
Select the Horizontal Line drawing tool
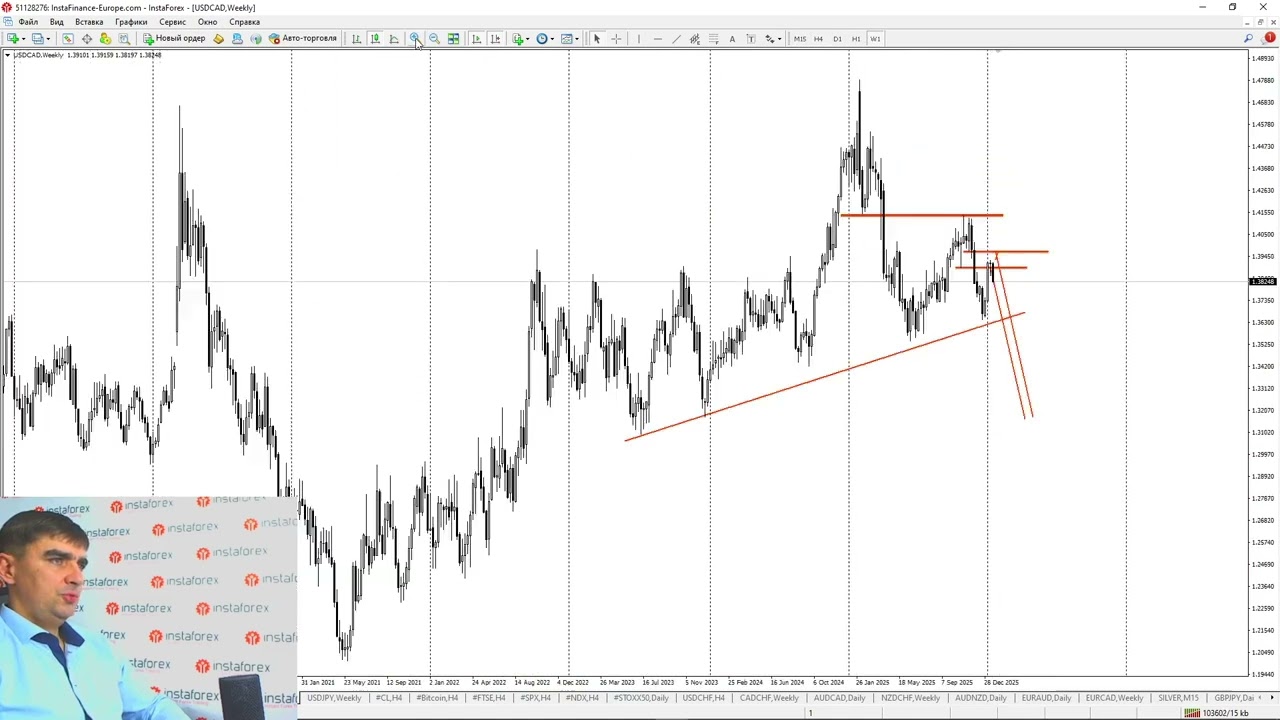[657, 39]
